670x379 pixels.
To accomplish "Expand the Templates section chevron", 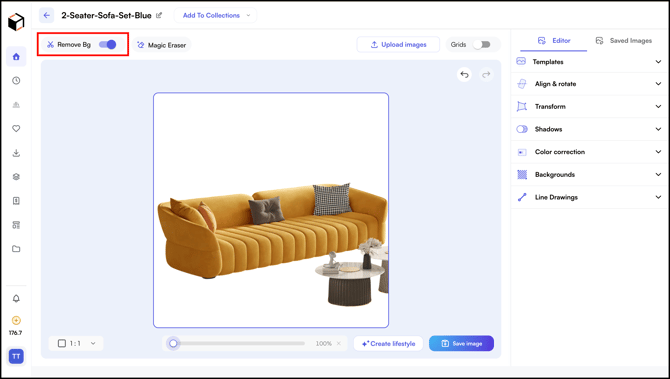I will click(658, 62).
